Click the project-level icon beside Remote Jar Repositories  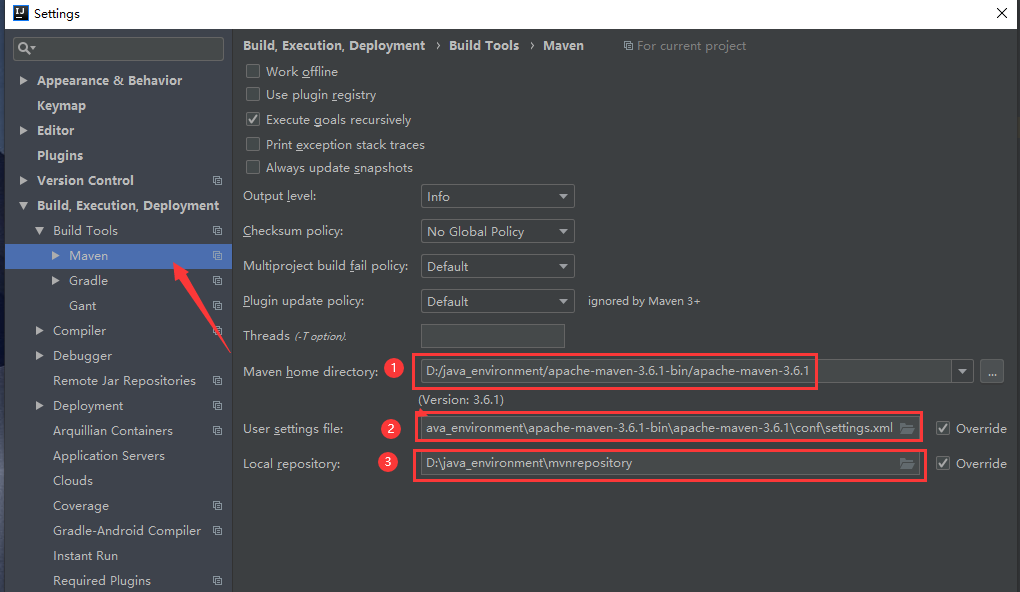tap(217, 381)
